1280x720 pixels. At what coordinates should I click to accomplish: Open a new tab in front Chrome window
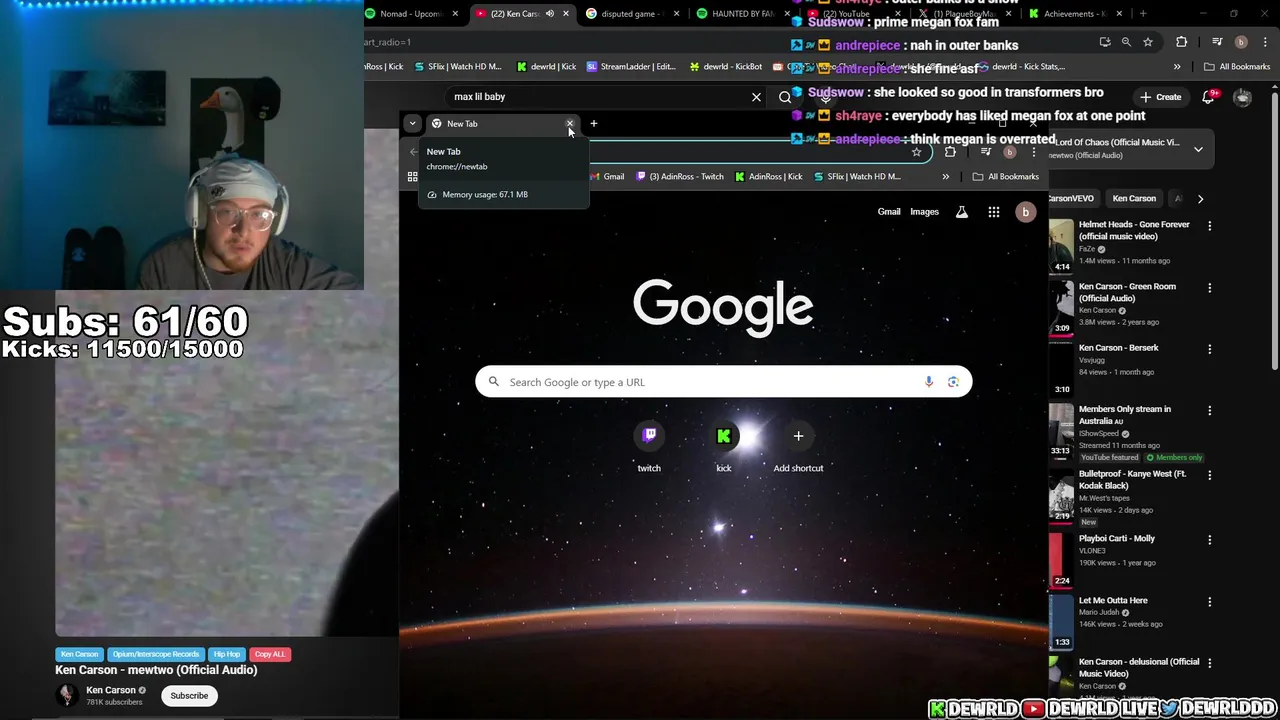[x=593, y=124]
